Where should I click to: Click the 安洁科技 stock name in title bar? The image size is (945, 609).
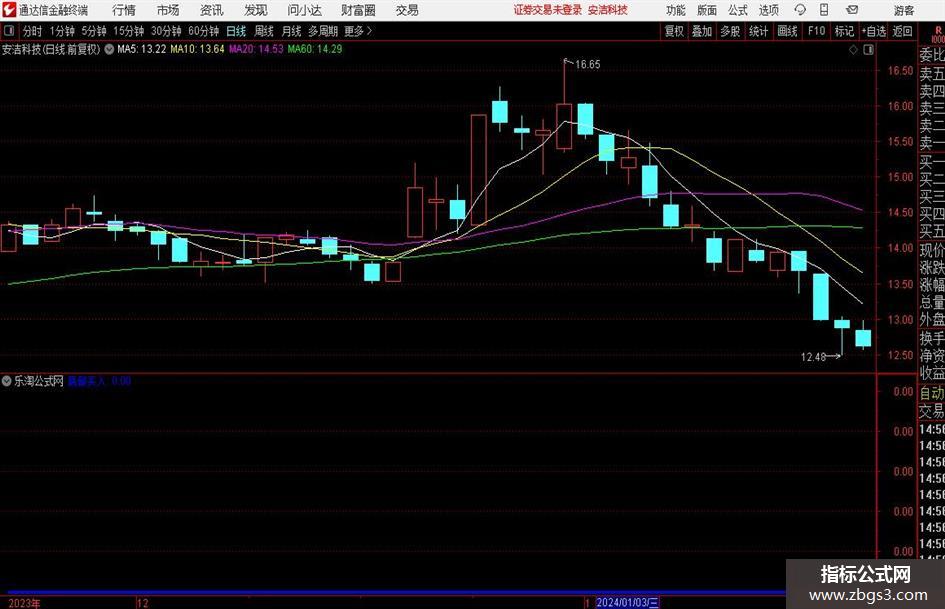[x=608, y=10]
